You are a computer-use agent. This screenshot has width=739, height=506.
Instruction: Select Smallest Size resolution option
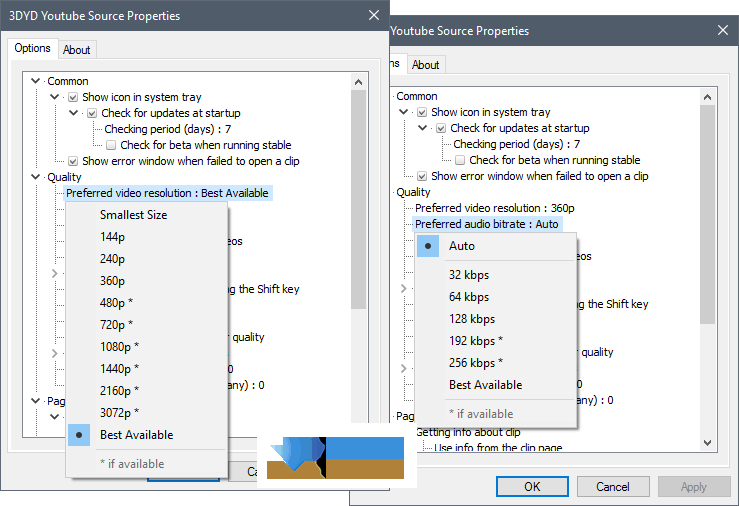click(147, 215)
